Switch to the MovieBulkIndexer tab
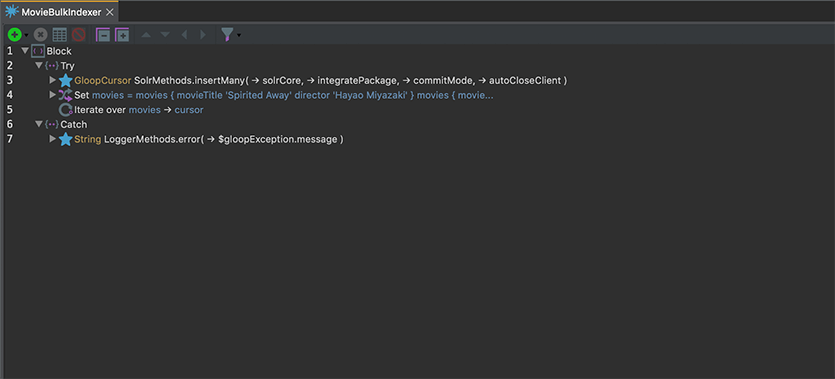 pos(60,12)
